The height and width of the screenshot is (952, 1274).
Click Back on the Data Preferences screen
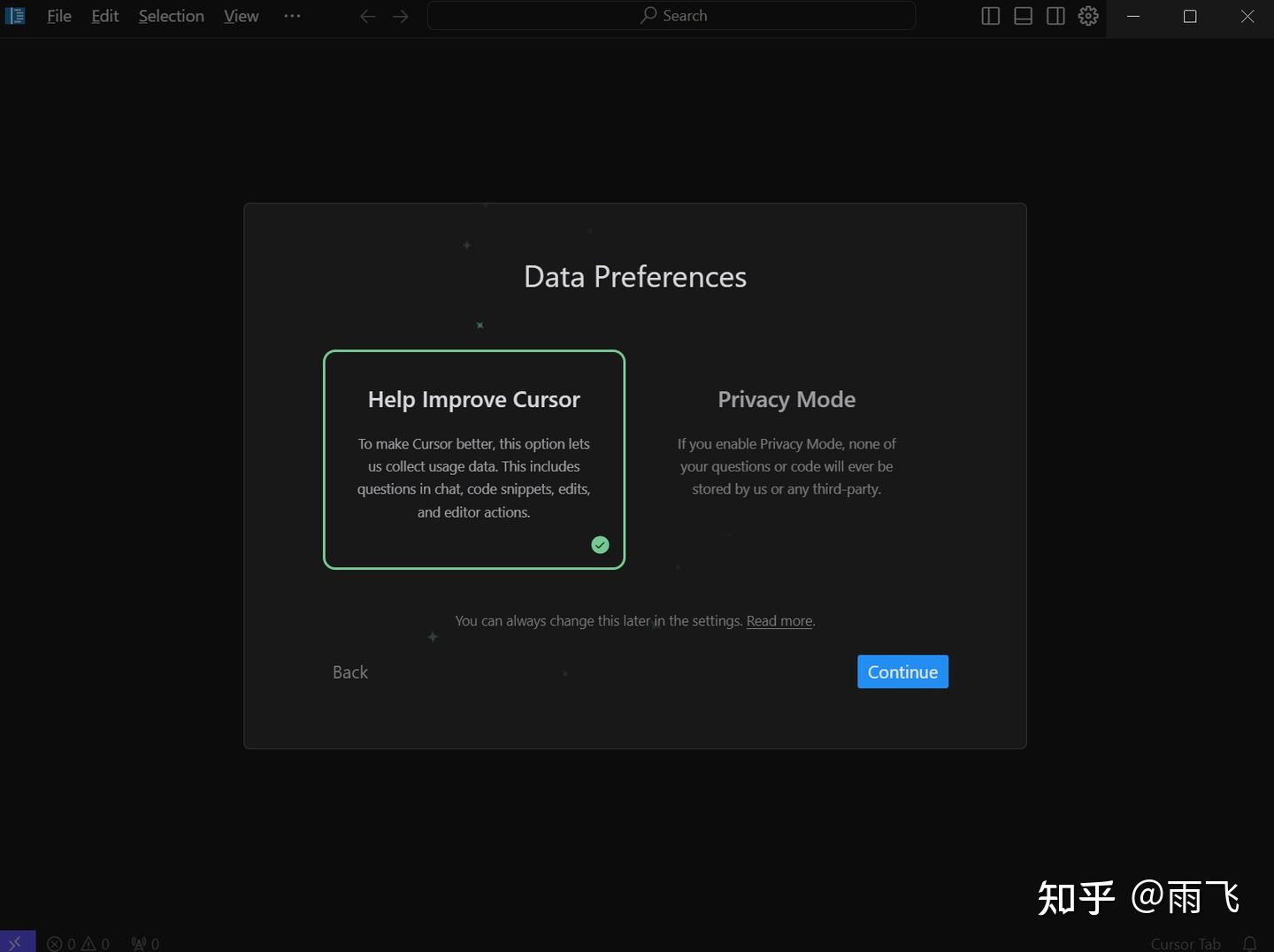tap(350, 672)
